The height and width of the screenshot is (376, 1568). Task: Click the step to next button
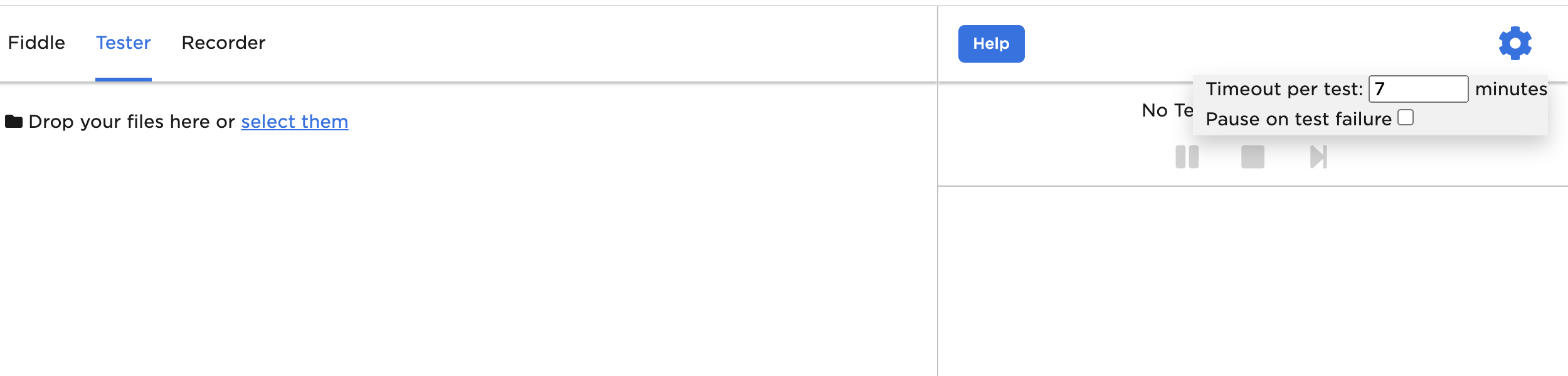click(x=1318, y=157)
